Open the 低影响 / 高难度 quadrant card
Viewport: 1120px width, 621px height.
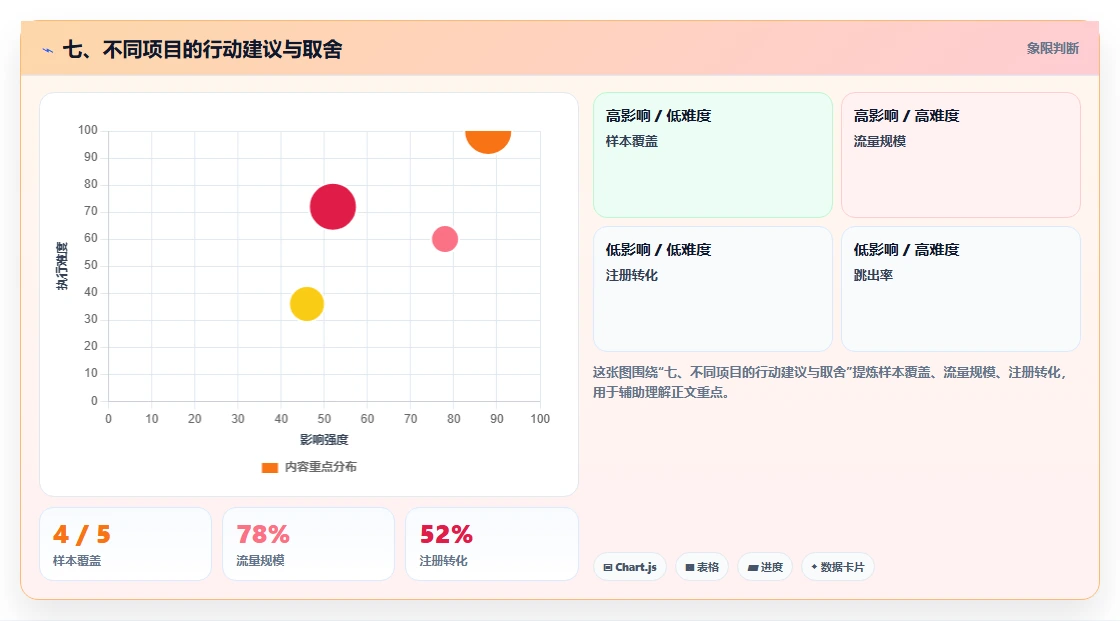tap(960, 289)
